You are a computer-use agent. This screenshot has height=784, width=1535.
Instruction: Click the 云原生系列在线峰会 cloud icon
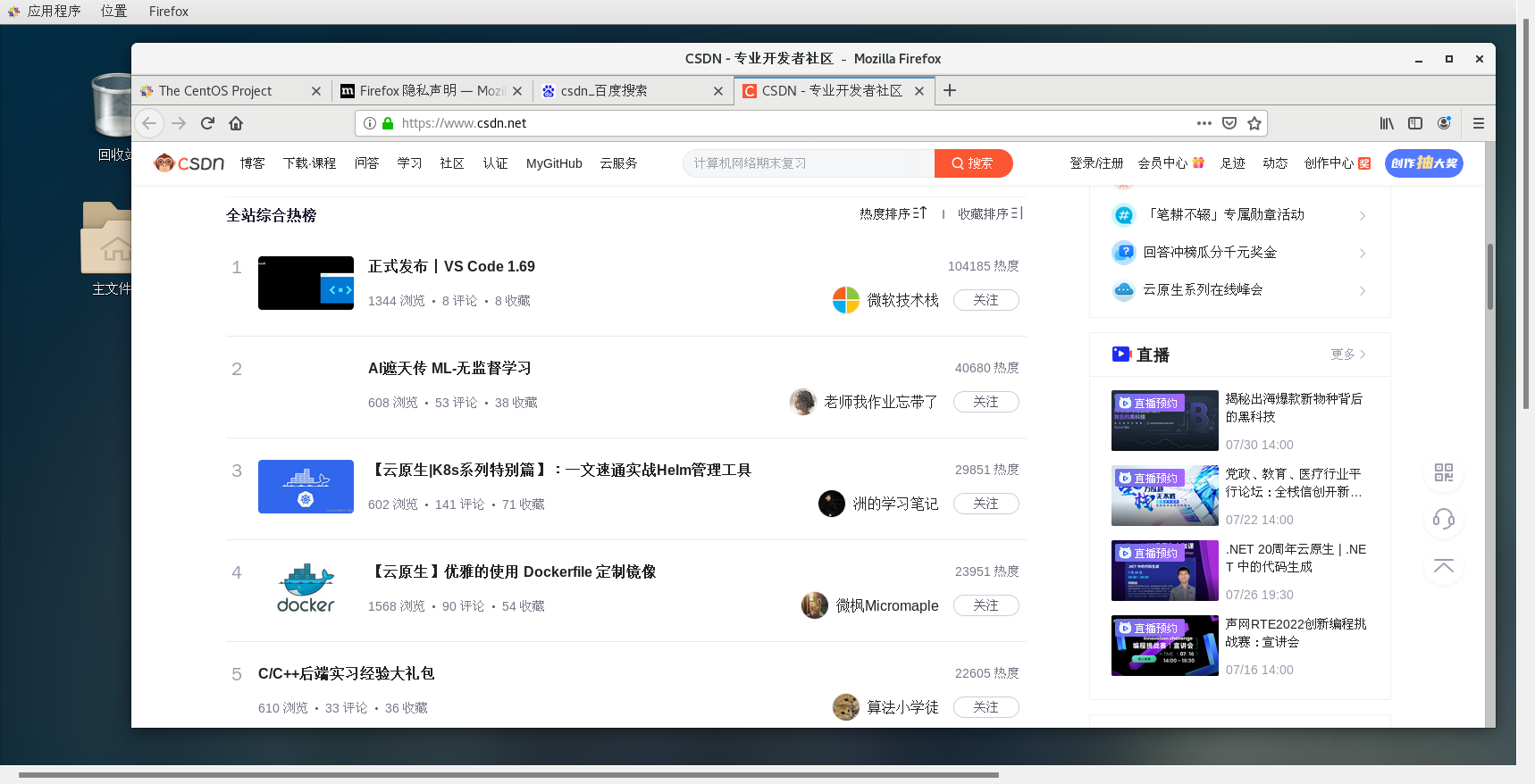pos(1124,290)
